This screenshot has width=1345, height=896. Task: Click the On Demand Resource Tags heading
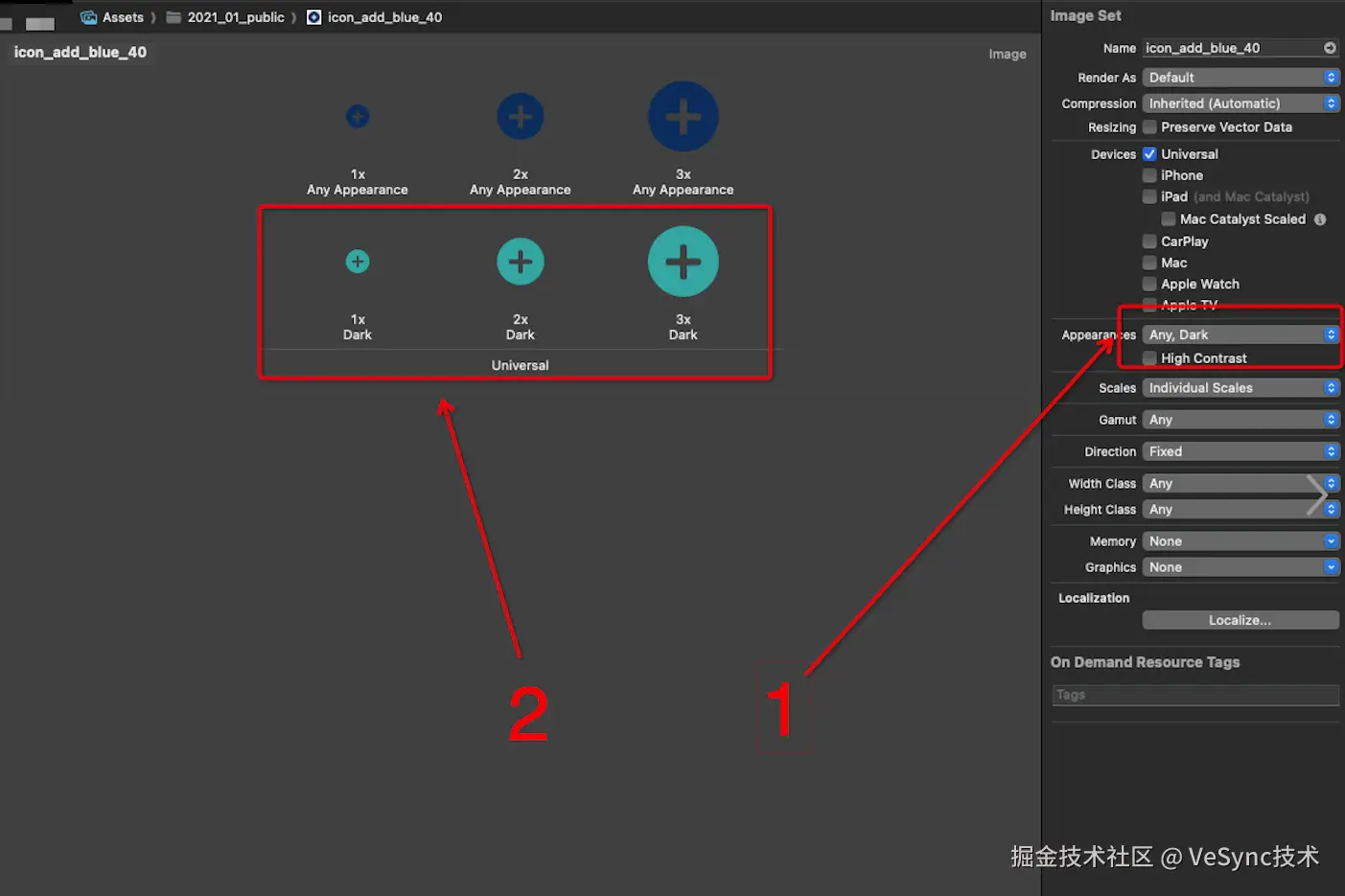pos(1145,662)
